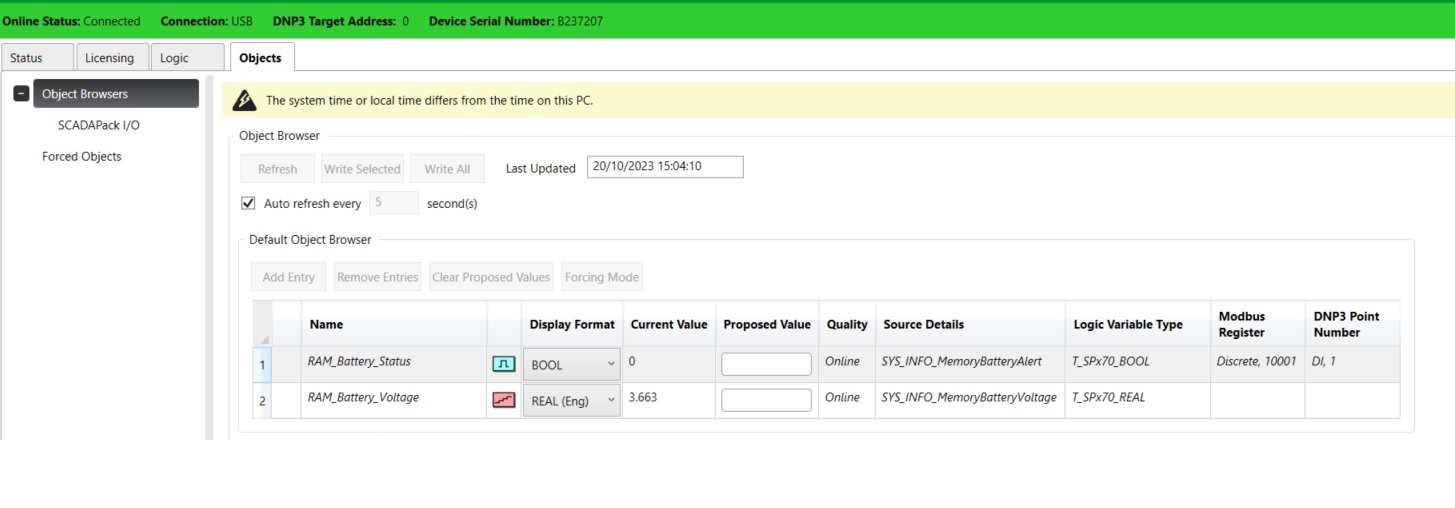Click T_SPx70_REAL variable type cell
This screenshot has height=508, width=1455.
1137,401
